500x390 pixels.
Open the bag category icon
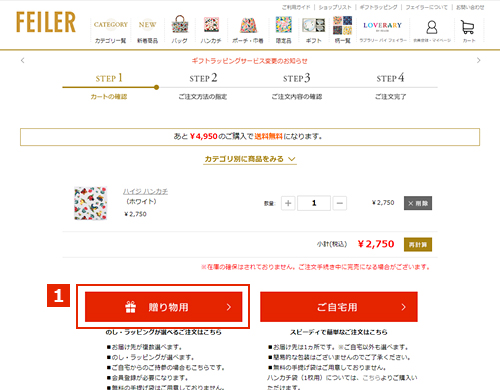tap(180, 24)
